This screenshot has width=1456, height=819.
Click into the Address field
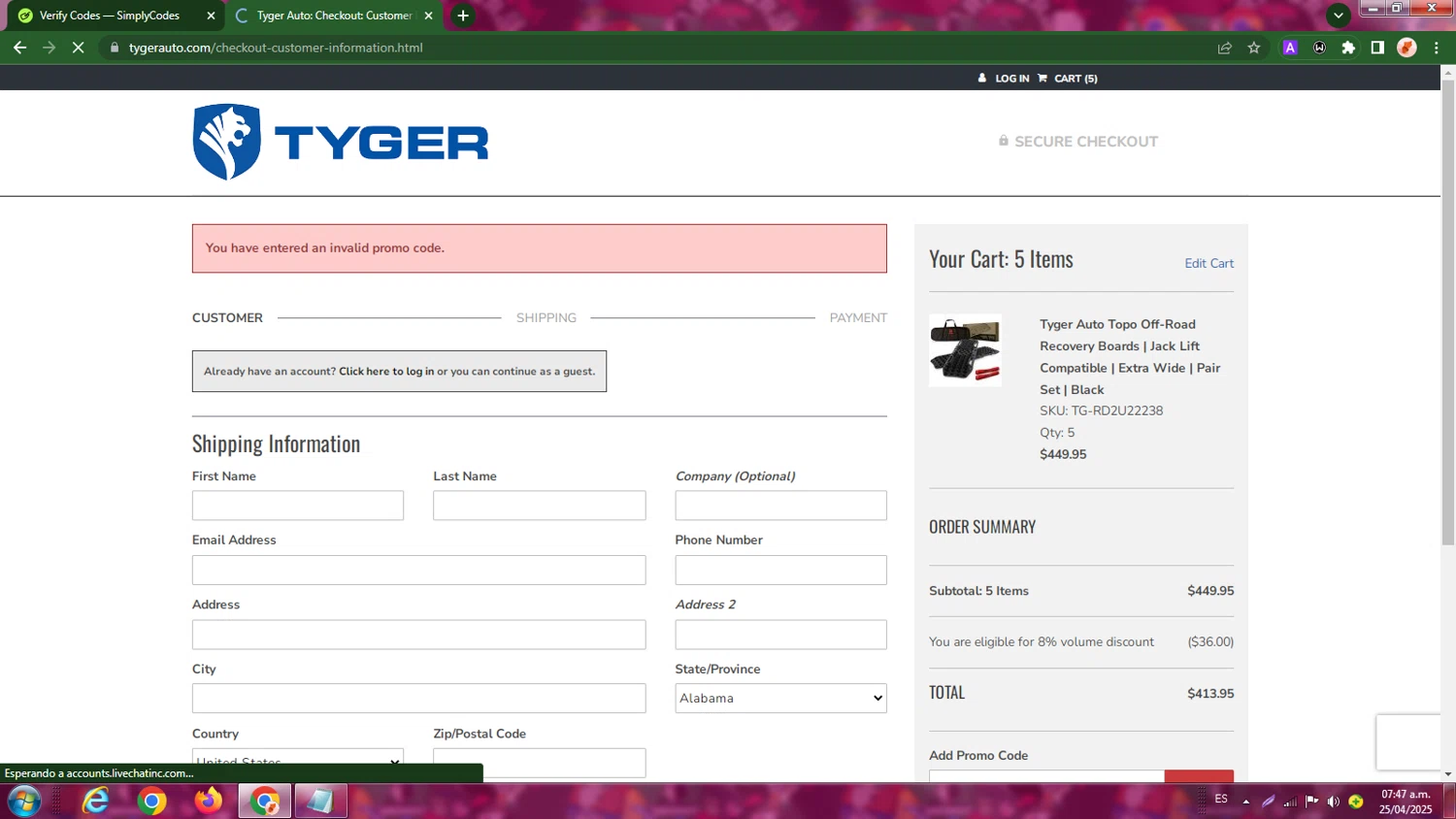pos(418,635)
